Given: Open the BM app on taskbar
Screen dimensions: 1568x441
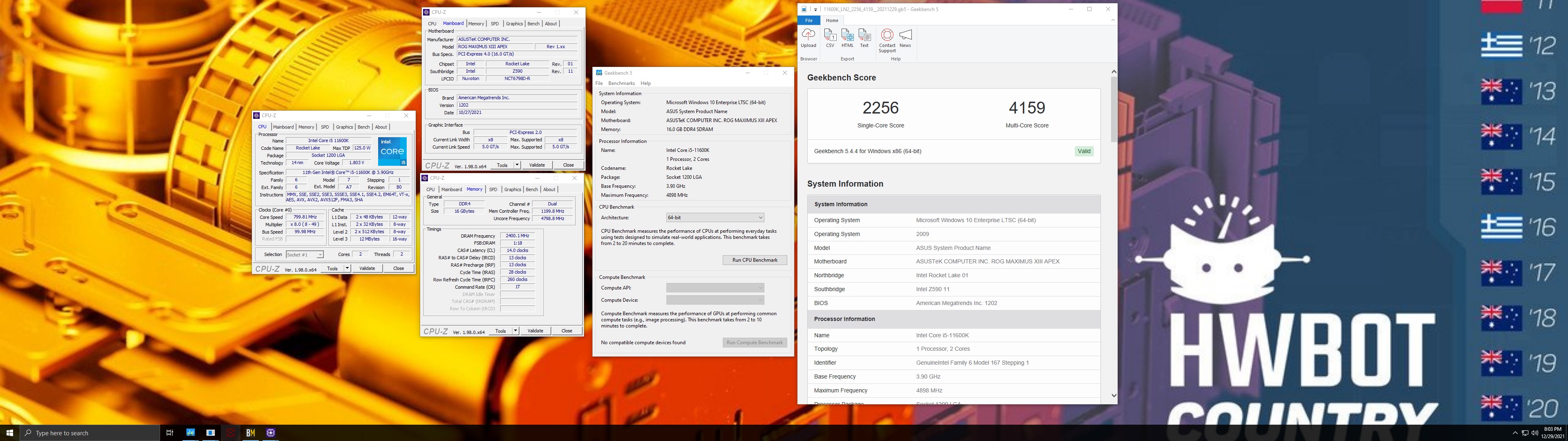Looking at the screenshot, I should [250, 433].
